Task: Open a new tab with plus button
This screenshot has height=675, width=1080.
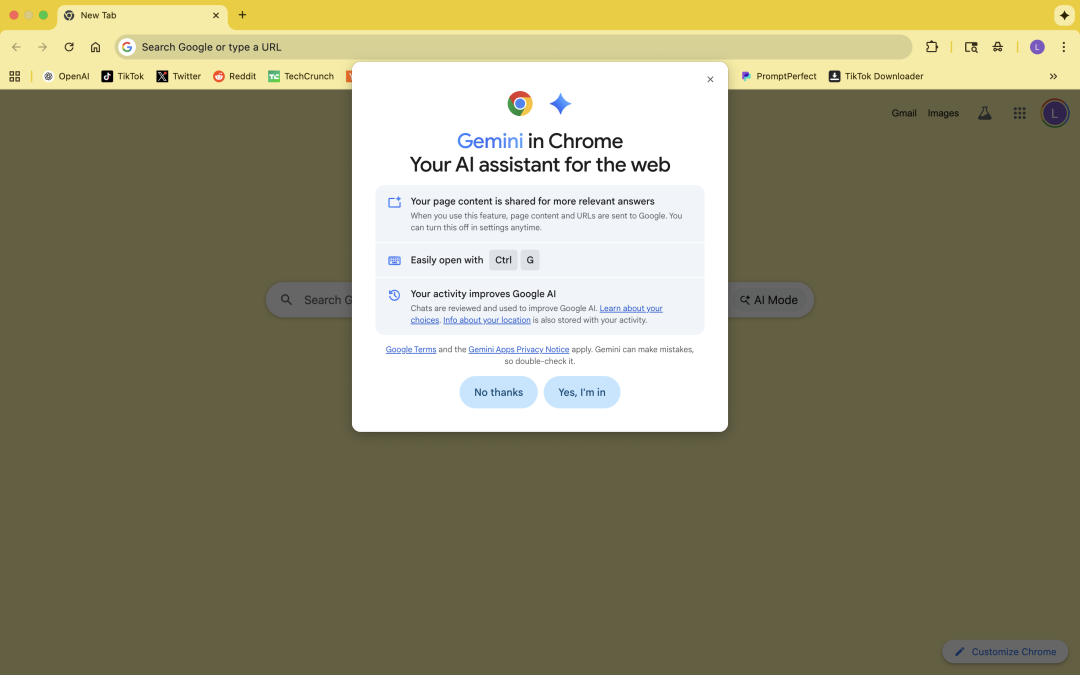Action: pos(242,15)
